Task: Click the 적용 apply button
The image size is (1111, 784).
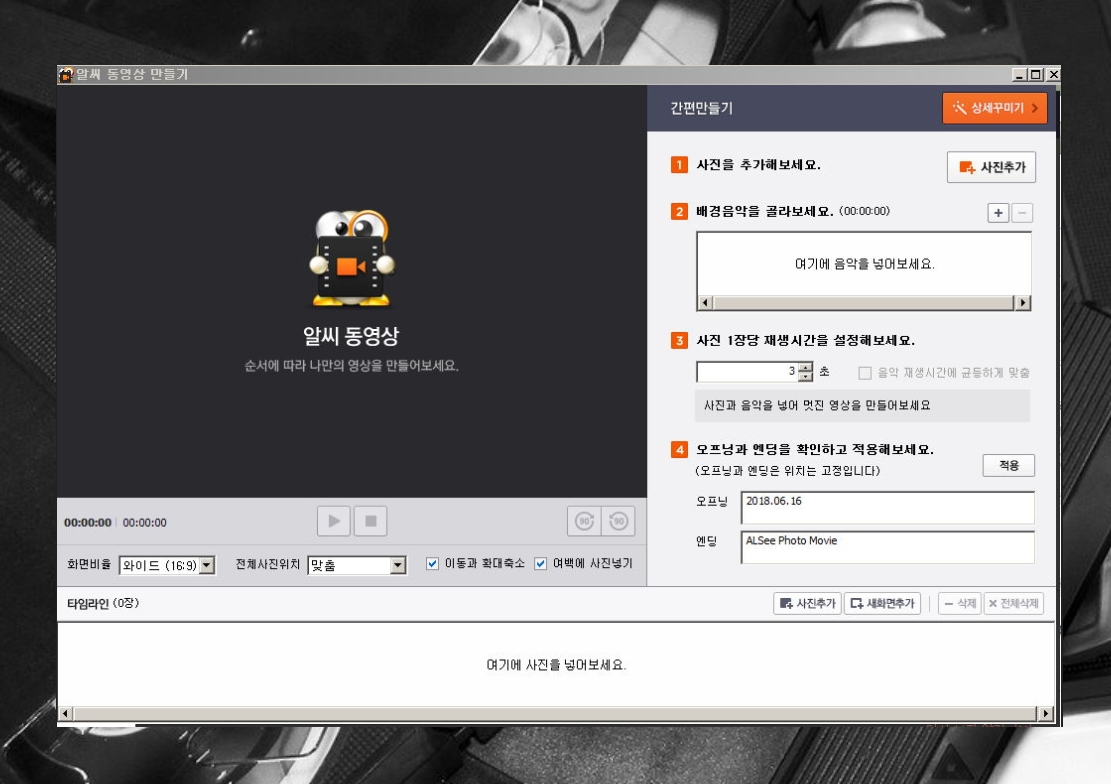Action: click(1008, 465)
